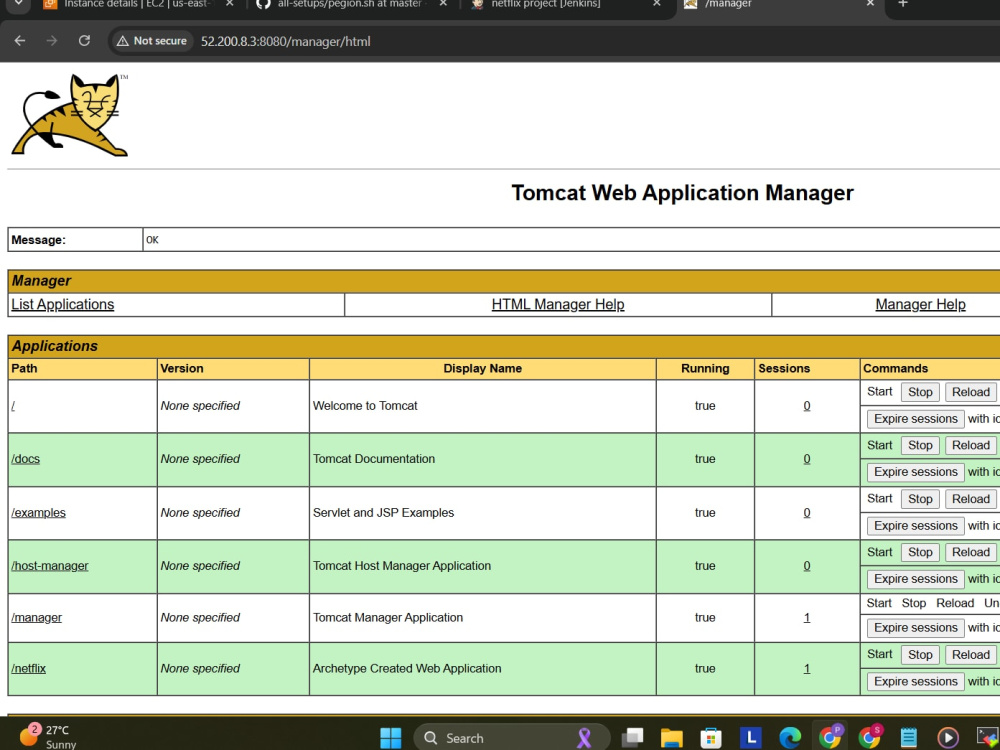Stop the Tomcat Host Manager Application
This screenshot has height=750, width=1000.
click(x=920, y=552)
